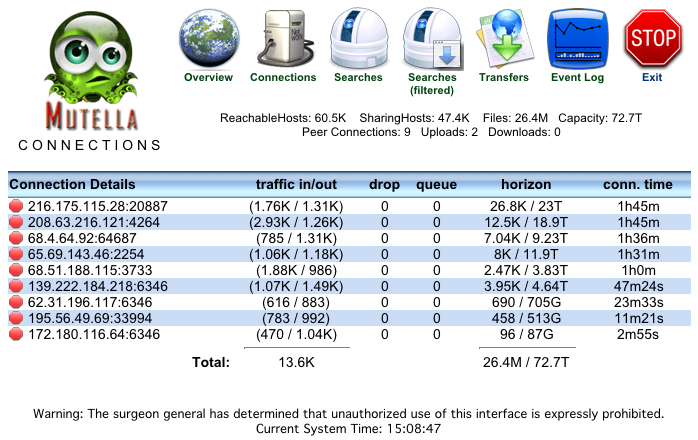This screenshot has height=440, width=698.
Task: Click red dot beside 172.180.116.64:6346
Action: click(x=15, y=335)
